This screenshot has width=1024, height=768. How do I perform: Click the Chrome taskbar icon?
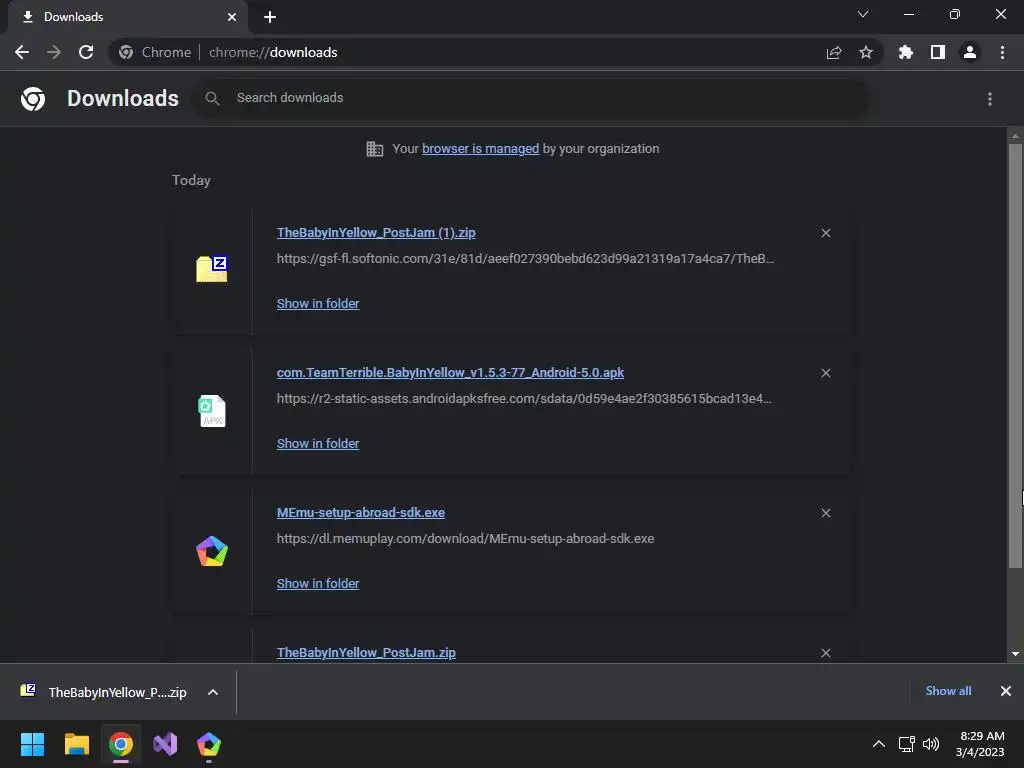(121, 744)
